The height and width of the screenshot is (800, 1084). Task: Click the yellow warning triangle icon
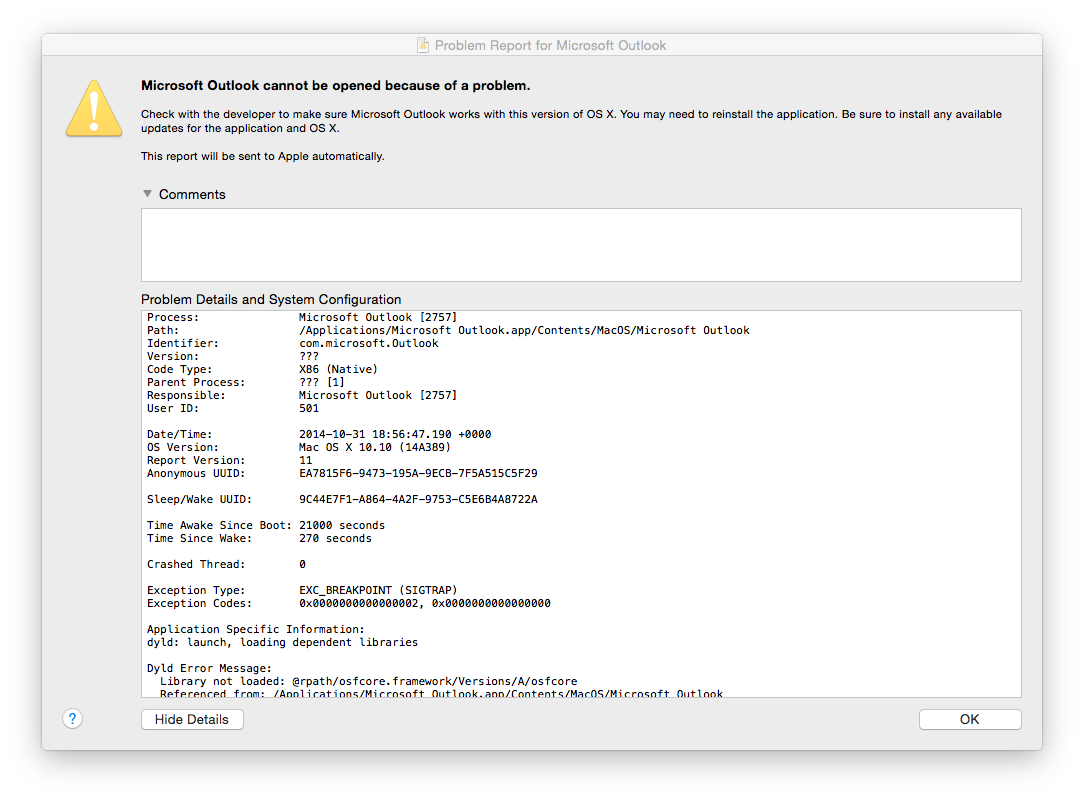point(94,109)
